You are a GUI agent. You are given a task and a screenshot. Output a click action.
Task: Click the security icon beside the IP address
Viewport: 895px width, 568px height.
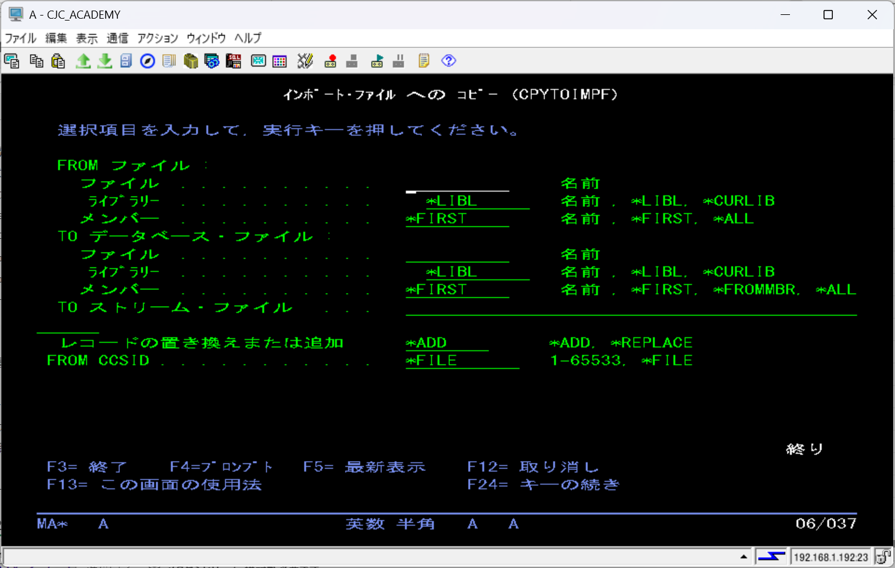882,557
